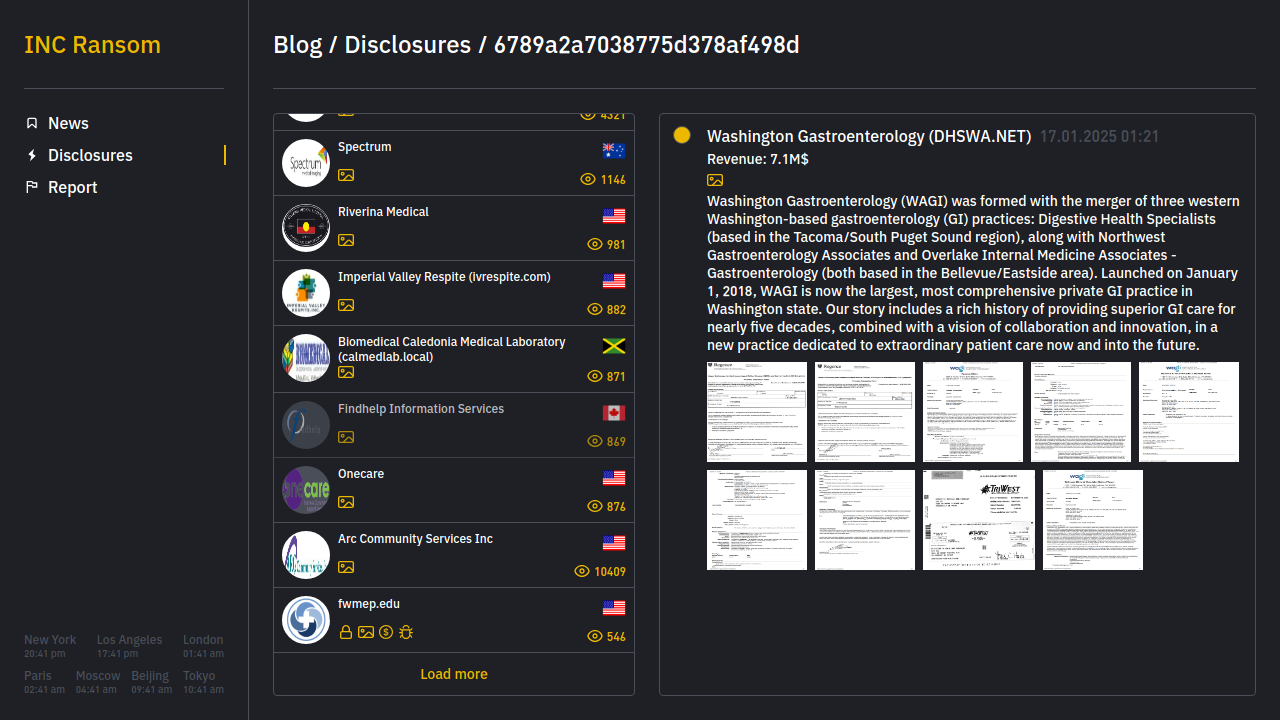The height and width of the screenshot is (720, 1280).
Task: Click the lock icon under fwmep.edu
Action: (346, 632)
